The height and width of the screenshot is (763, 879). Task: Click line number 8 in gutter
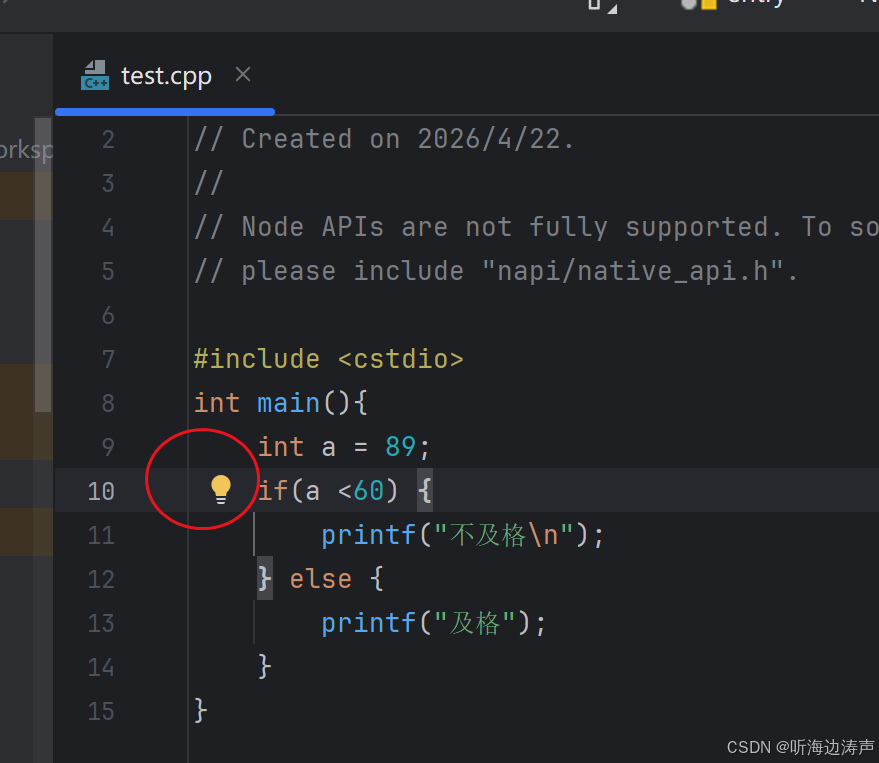click(108, 403)
